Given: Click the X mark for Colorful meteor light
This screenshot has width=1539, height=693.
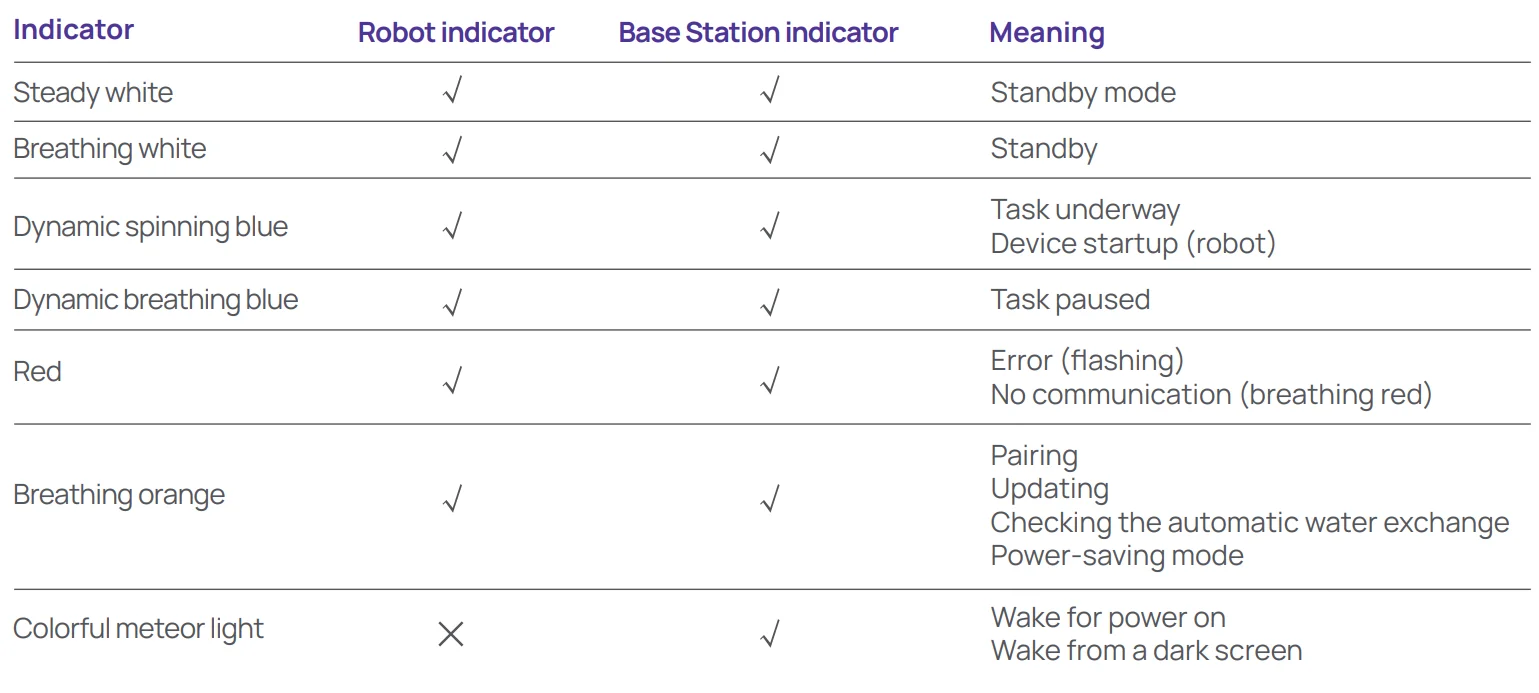Looking at the screenshot, I should (451, 634).
